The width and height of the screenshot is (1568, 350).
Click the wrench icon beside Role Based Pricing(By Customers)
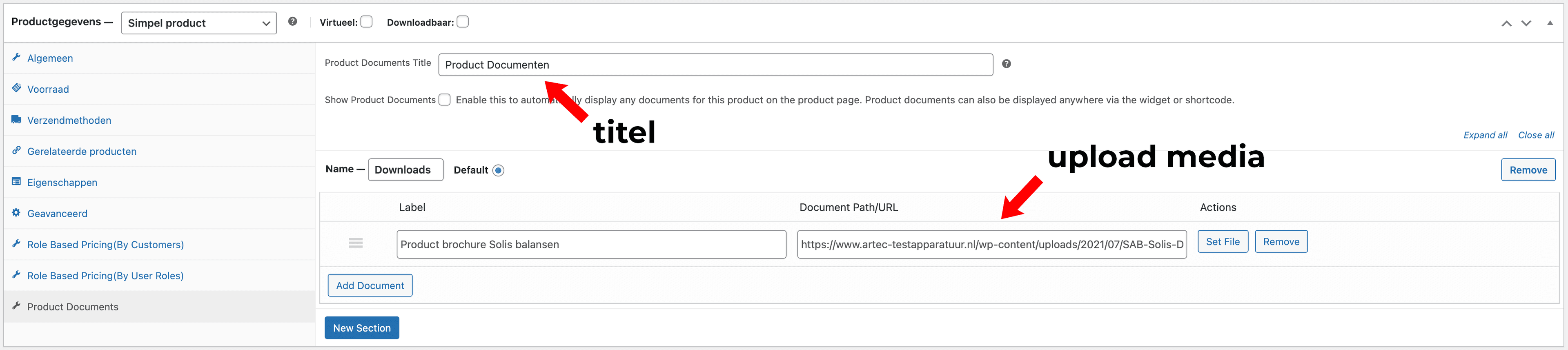16,243
